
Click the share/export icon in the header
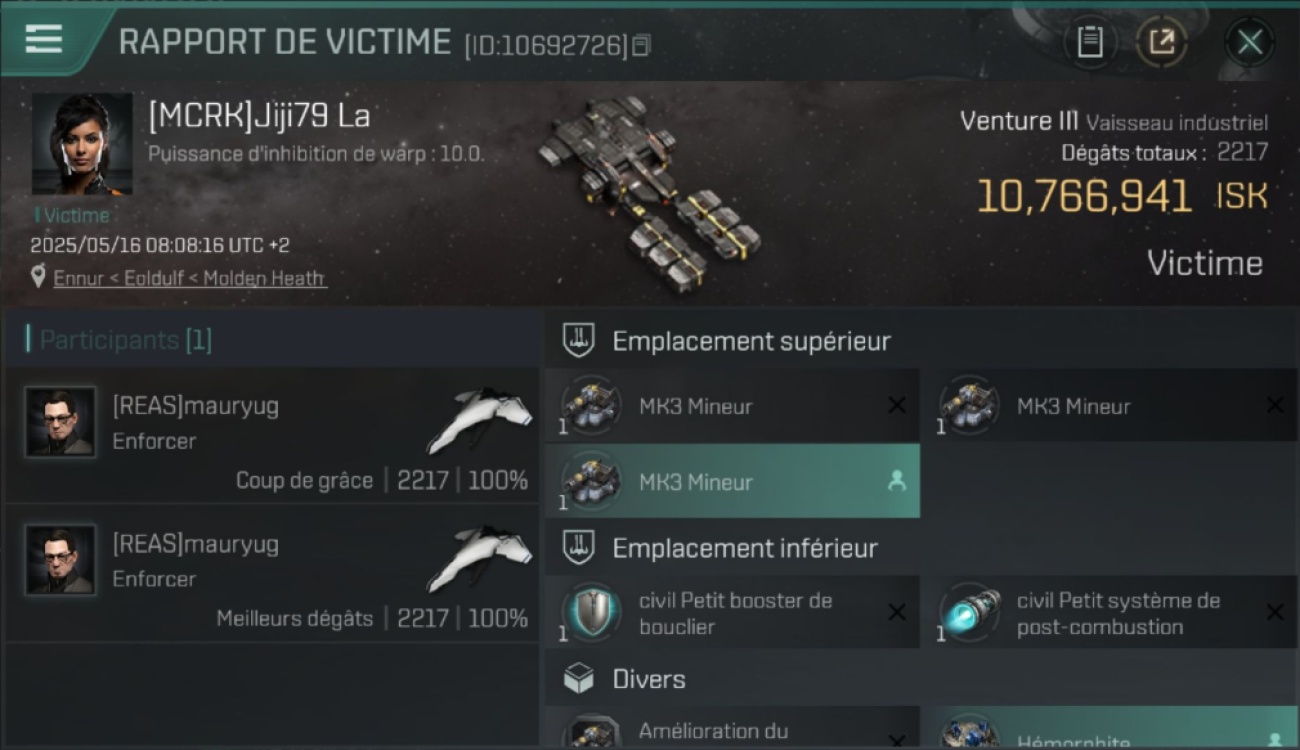click(1161, 42)
